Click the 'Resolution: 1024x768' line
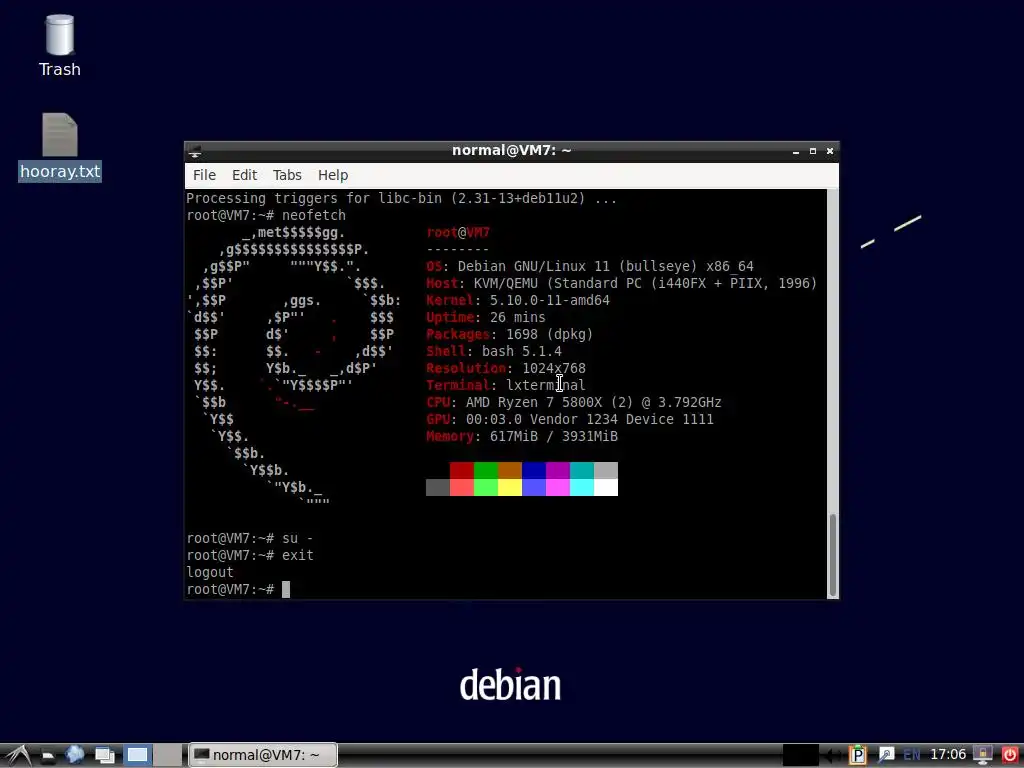 click(x=506, y=368)
